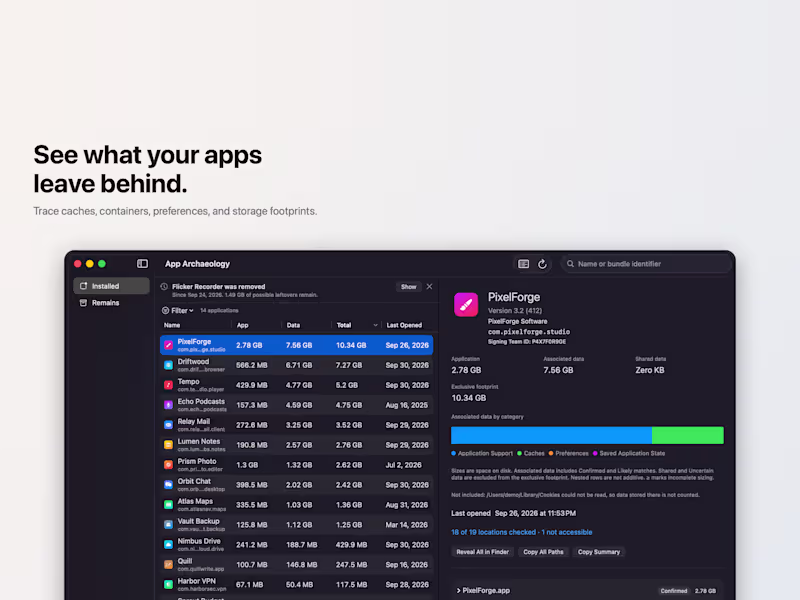This screenshot has height=600, width=800.
Task: Click the search magnifier icon
Action: tap(570, 264)
